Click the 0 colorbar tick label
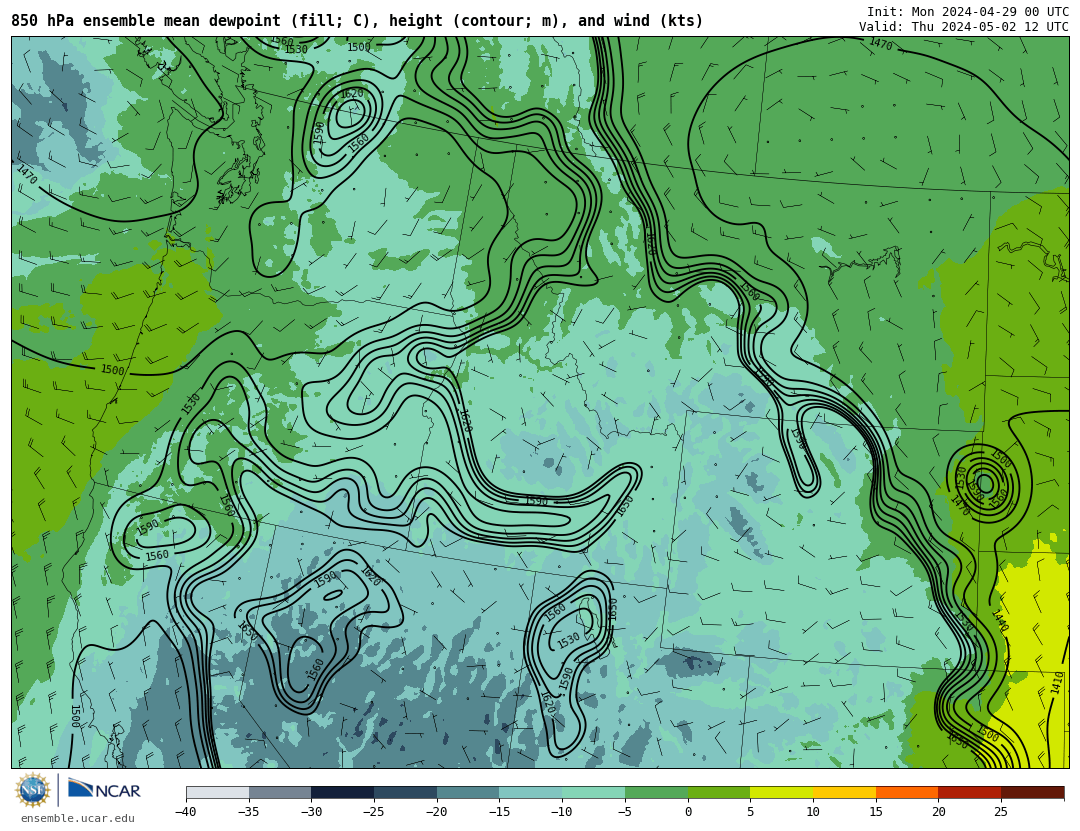1080x831 pixels. coord(688,812)
